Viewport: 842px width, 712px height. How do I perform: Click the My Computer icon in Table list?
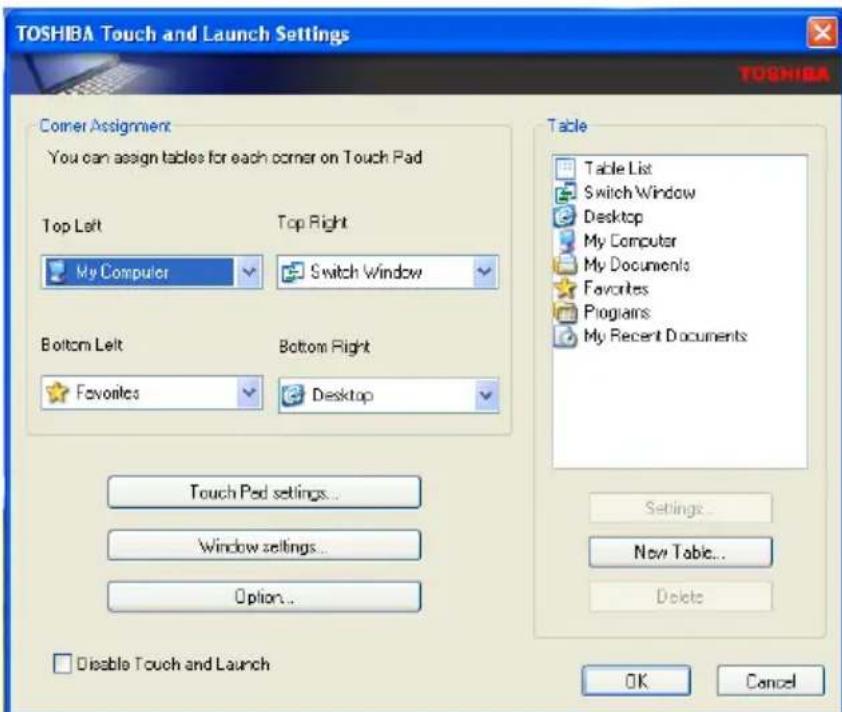567,241
